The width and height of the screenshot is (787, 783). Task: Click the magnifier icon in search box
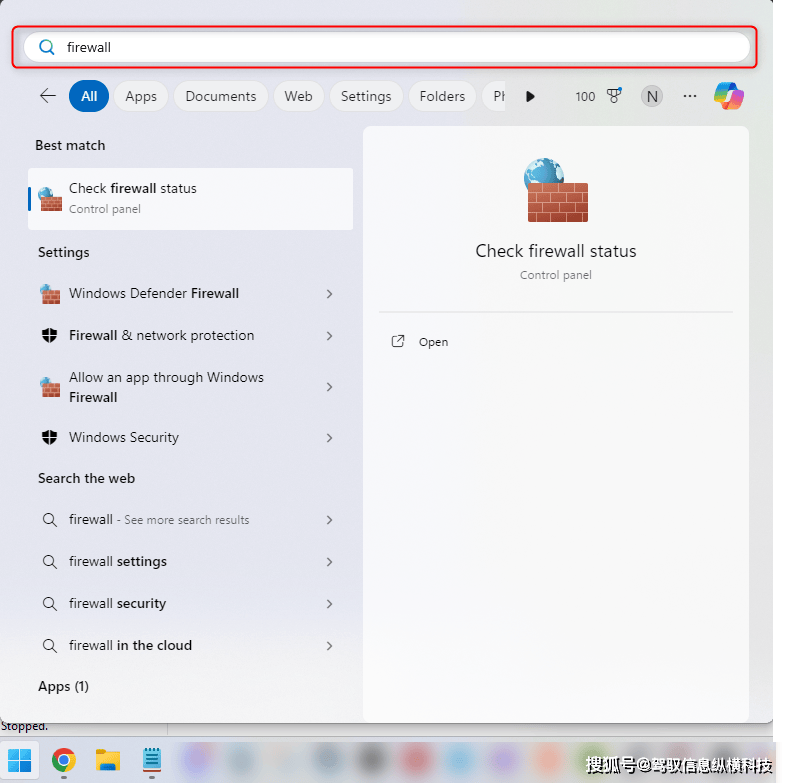pos(47,47)
